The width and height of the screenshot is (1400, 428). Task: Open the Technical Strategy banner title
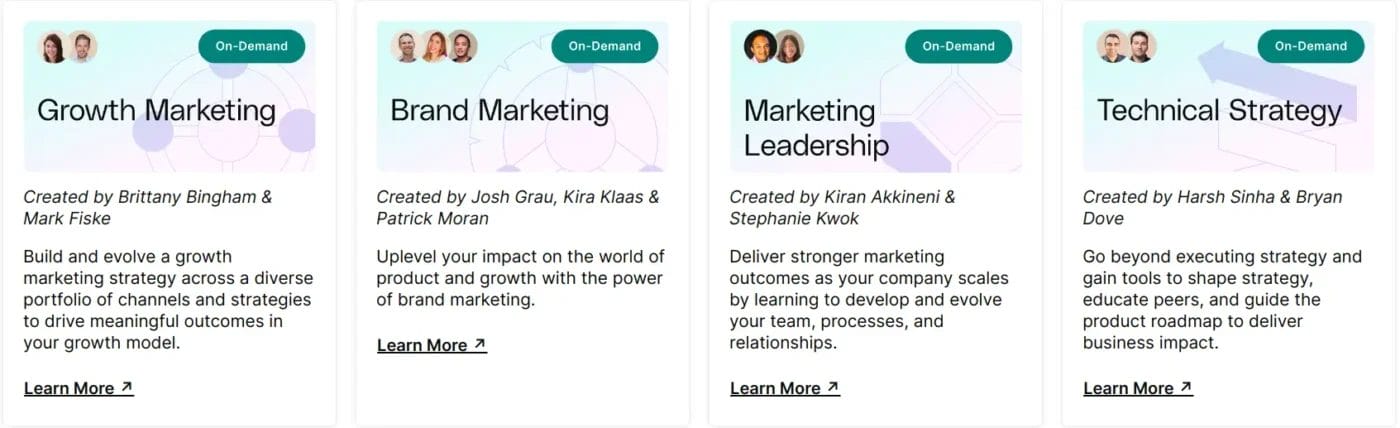tap(1219, 110)
